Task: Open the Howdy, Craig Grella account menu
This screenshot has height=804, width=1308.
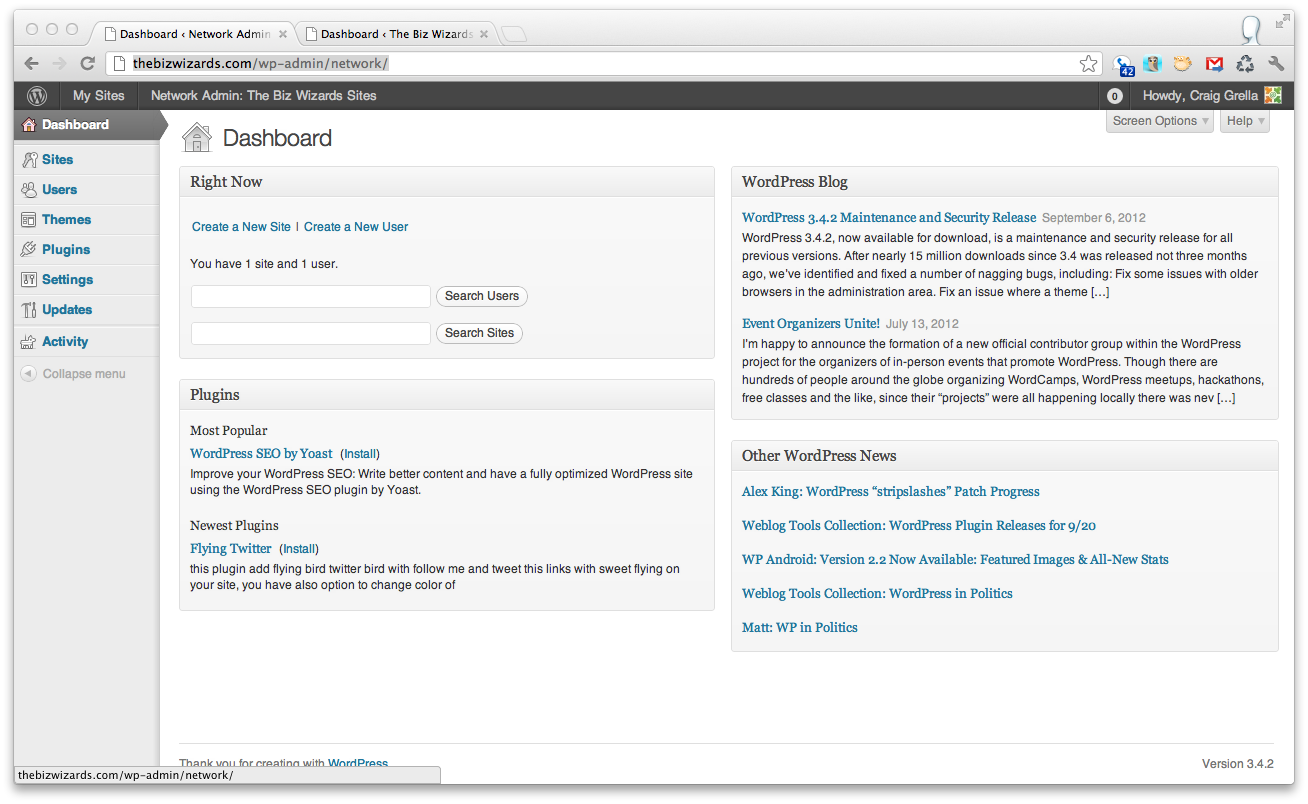Action: click(1212, 96)
